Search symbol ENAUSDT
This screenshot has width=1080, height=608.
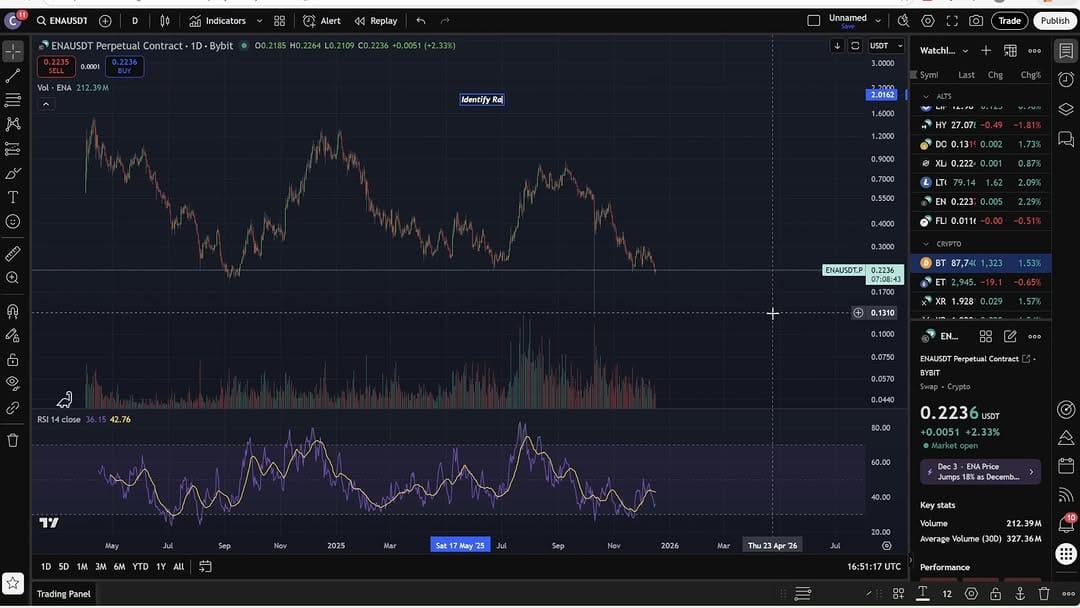(62, 21)
